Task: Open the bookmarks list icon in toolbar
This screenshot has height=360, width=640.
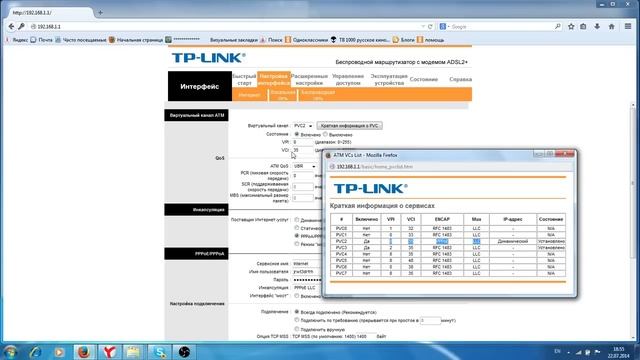Action: (x=583, y=27)
